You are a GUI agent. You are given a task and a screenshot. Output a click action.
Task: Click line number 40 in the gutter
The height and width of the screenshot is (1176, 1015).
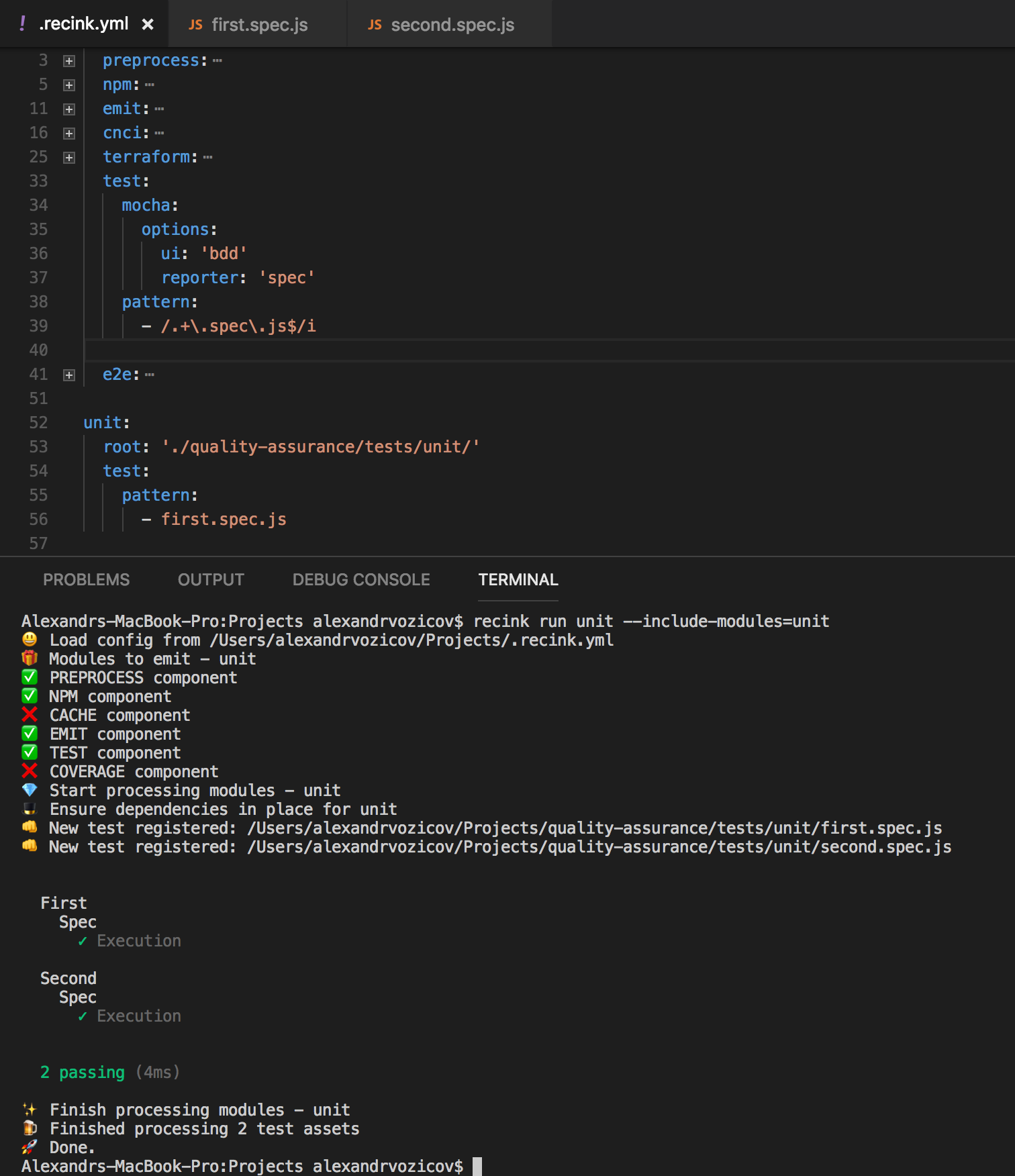[38, 350]
